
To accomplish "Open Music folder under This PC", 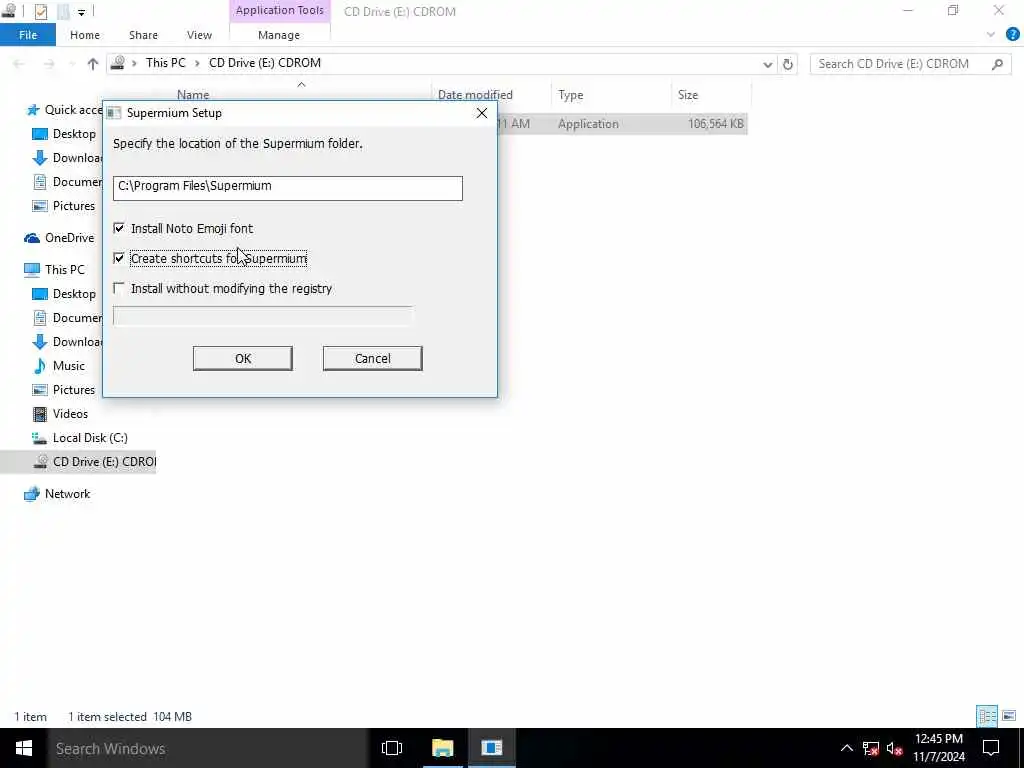I will click(69, 366).
